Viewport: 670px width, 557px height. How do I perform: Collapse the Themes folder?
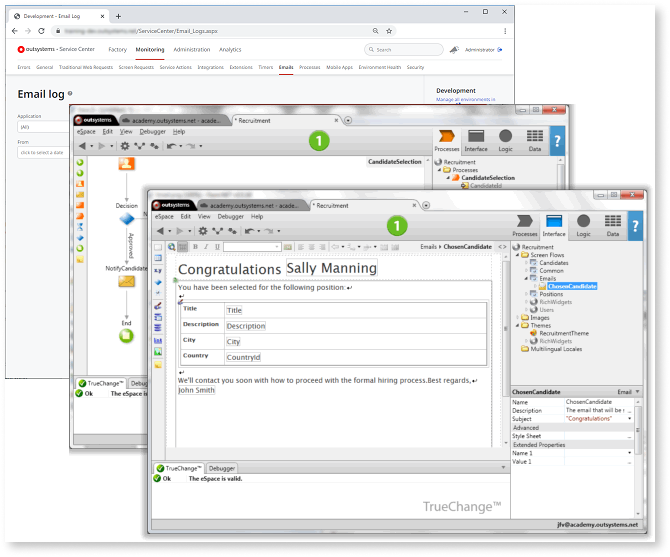pyautogui.click(x=517, y=325)
